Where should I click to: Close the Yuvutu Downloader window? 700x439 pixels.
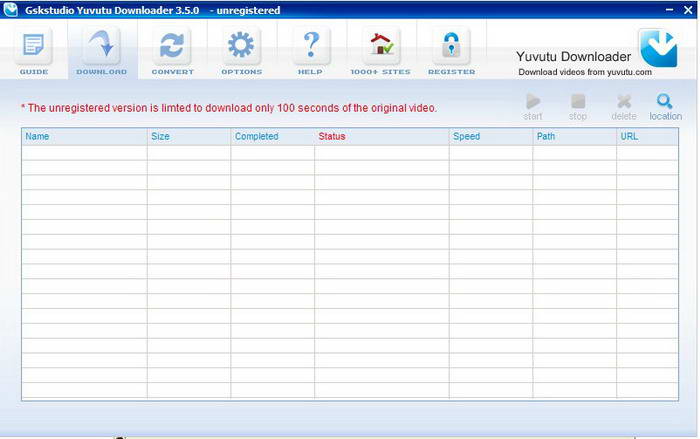coord(688,10)
